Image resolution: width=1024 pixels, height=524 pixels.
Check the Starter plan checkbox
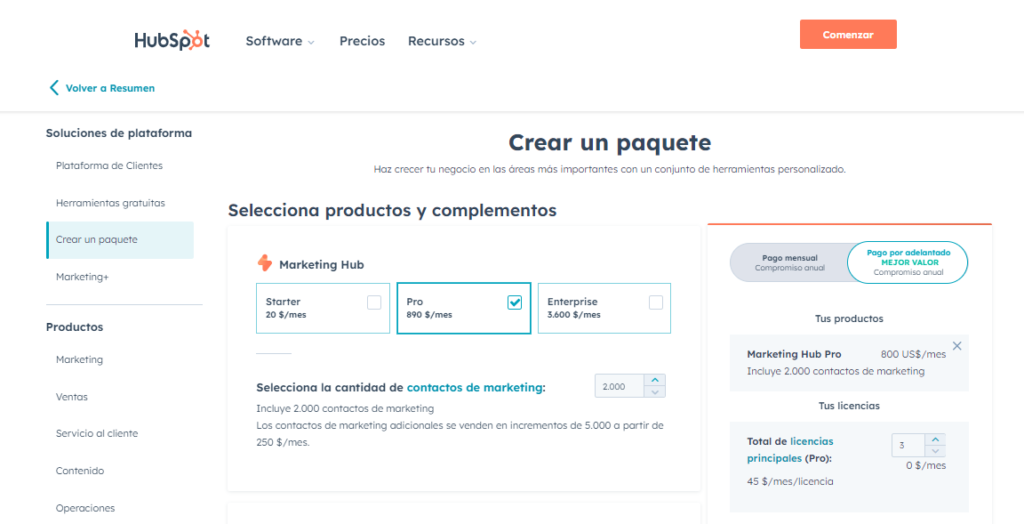pos(374,303)
